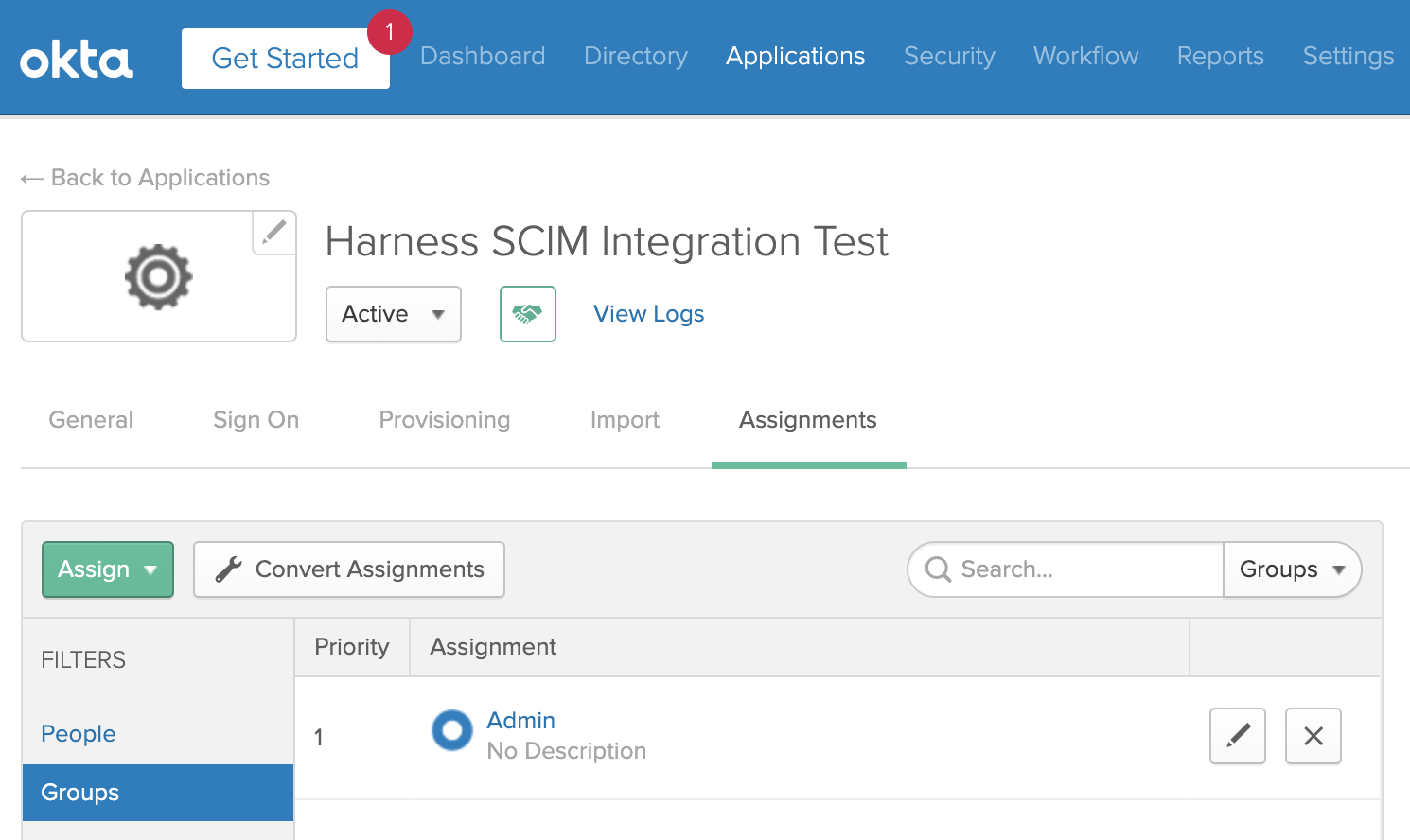Select the Assignments tab
Screen dimensions: 1410x840
click(x=808, y=420)
